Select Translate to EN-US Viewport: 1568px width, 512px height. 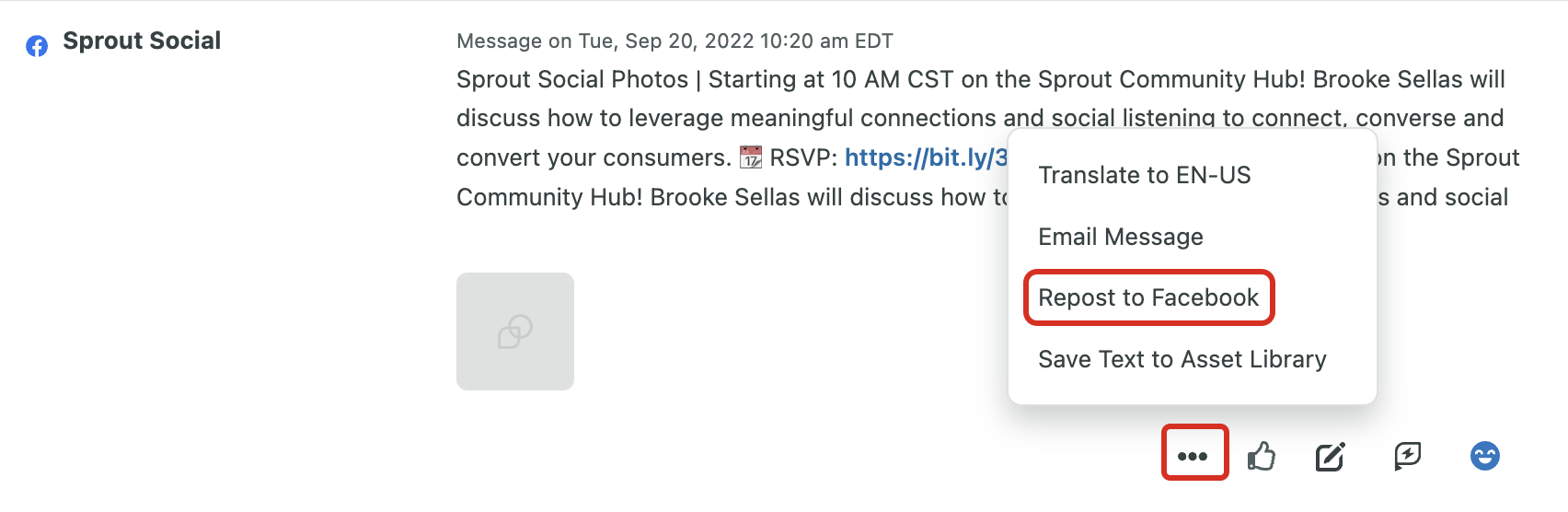[x=1145, y=175]
